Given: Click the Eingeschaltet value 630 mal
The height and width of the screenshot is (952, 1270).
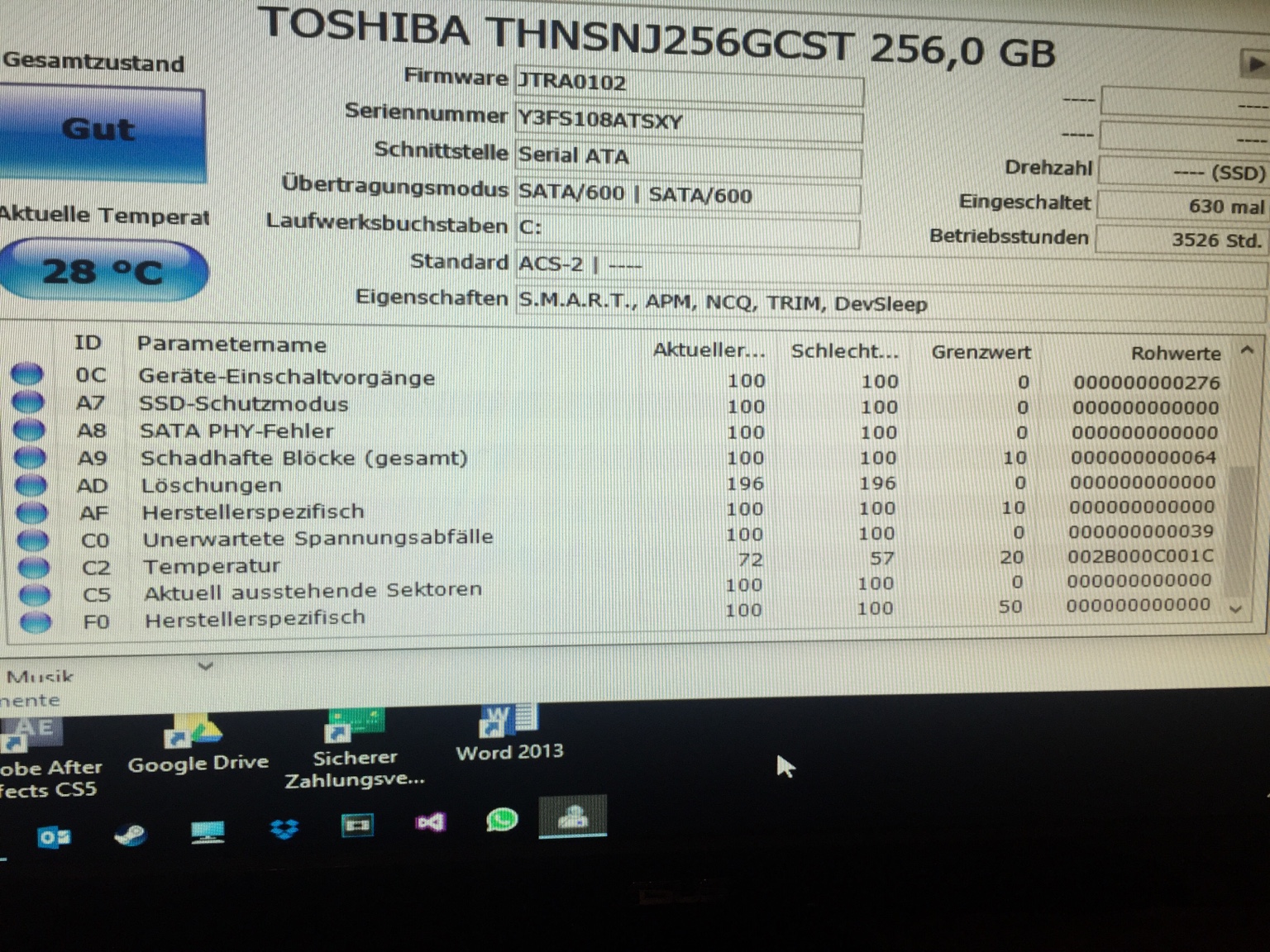Looking at the screenshot, I should click(x=1183, y=206).
